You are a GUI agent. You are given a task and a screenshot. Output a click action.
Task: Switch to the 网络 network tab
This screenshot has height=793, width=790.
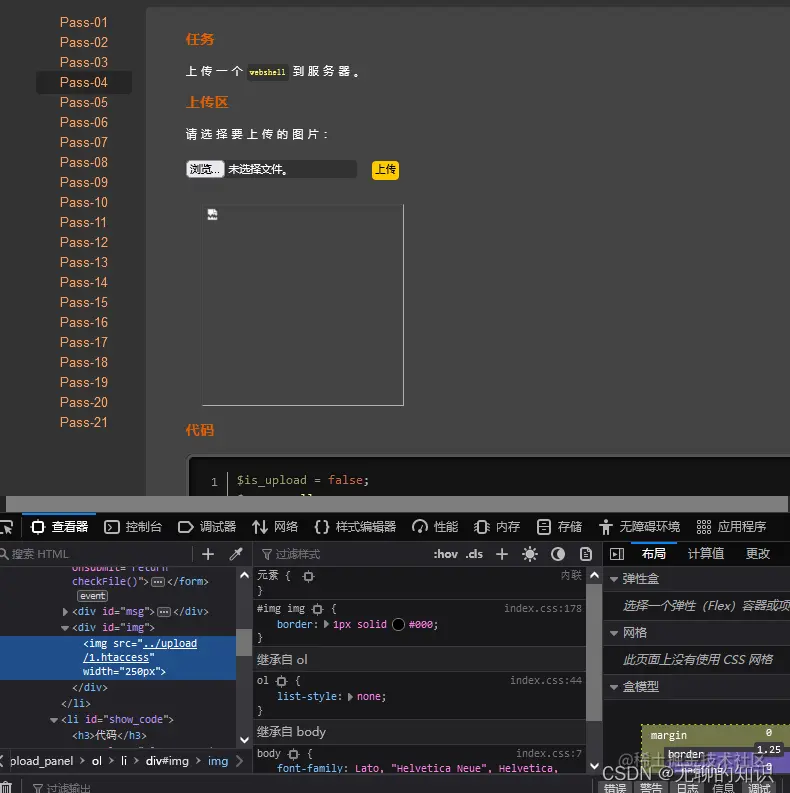coord(275,527)
